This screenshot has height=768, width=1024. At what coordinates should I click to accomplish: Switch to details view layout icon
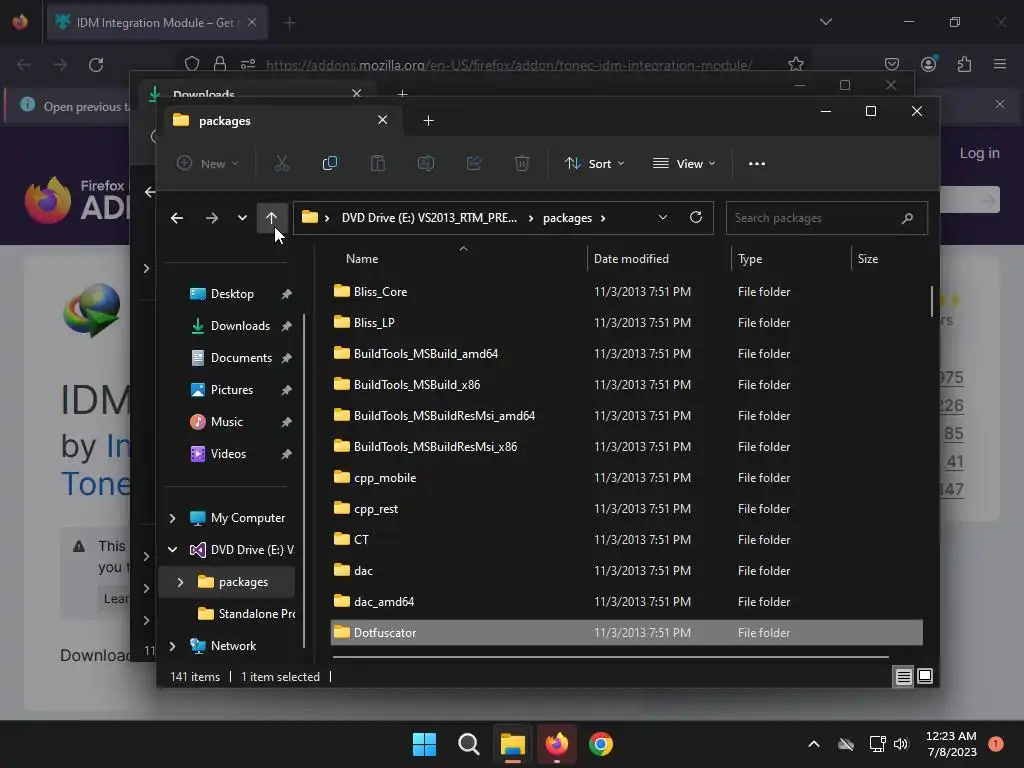click(x=903, y=677)
